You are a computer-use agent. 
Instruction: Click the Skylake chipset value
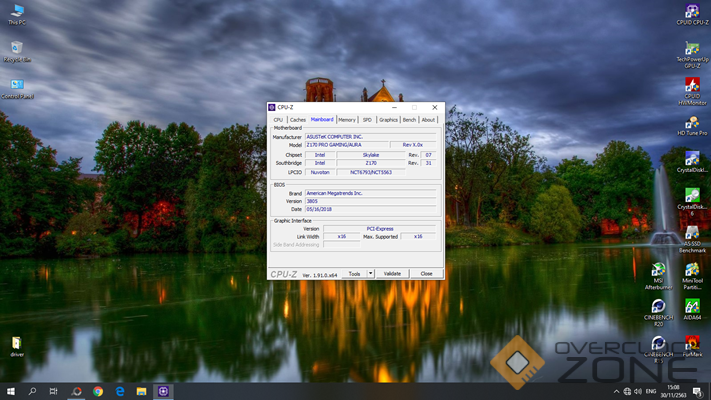click(x=370, y=155)
